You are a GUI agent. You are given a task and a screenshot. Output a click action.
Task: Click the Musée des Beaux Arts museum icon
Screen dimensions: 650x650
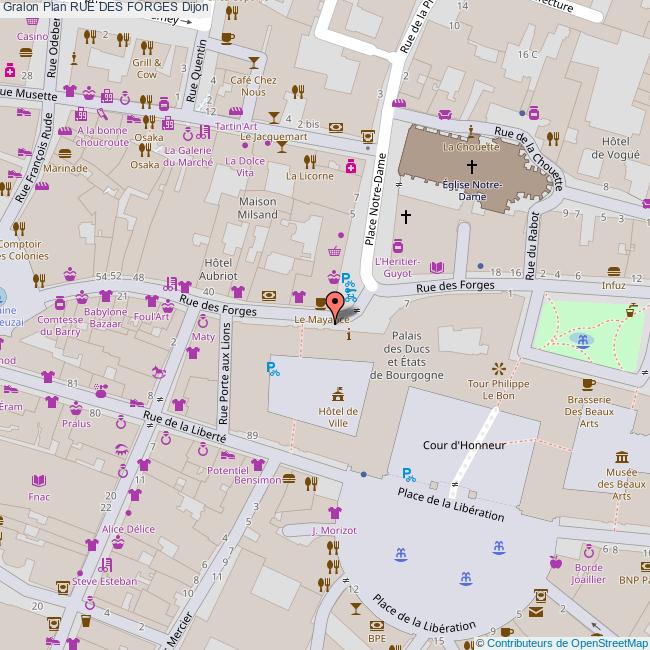(621, 457)
